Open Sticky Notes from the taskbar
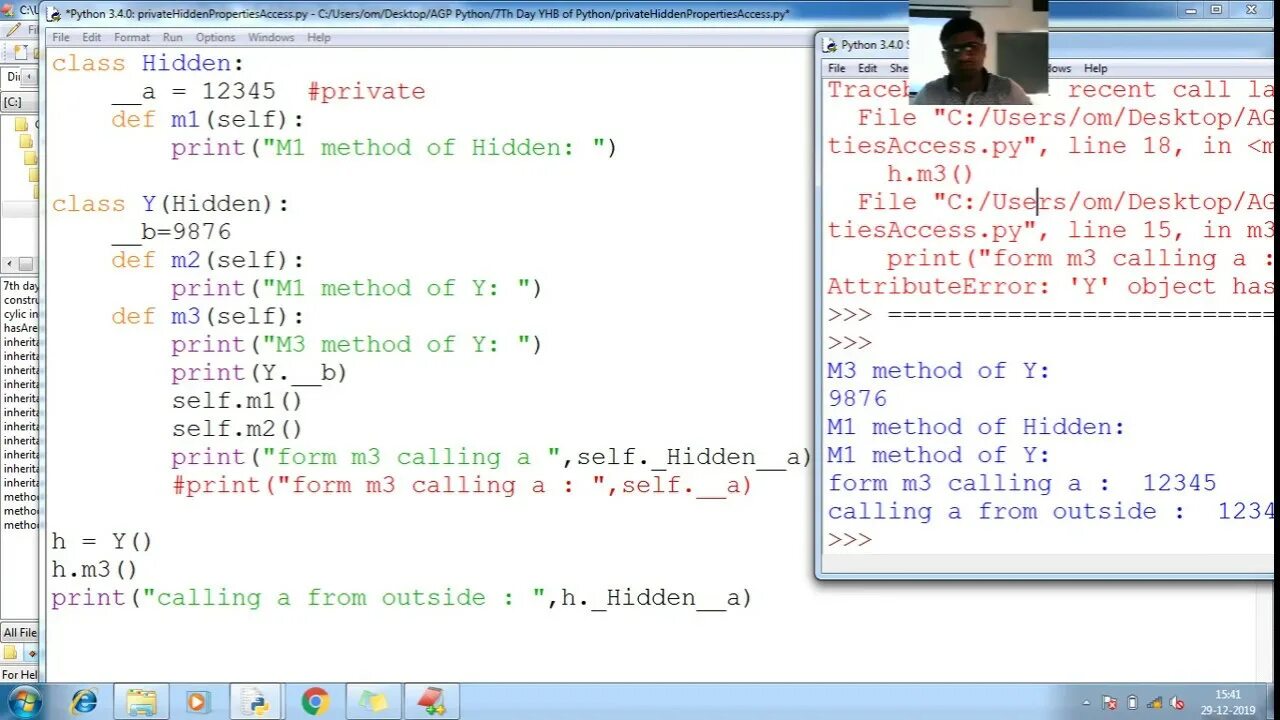This screenshot has width=1280, height=720. click(375, 700)
